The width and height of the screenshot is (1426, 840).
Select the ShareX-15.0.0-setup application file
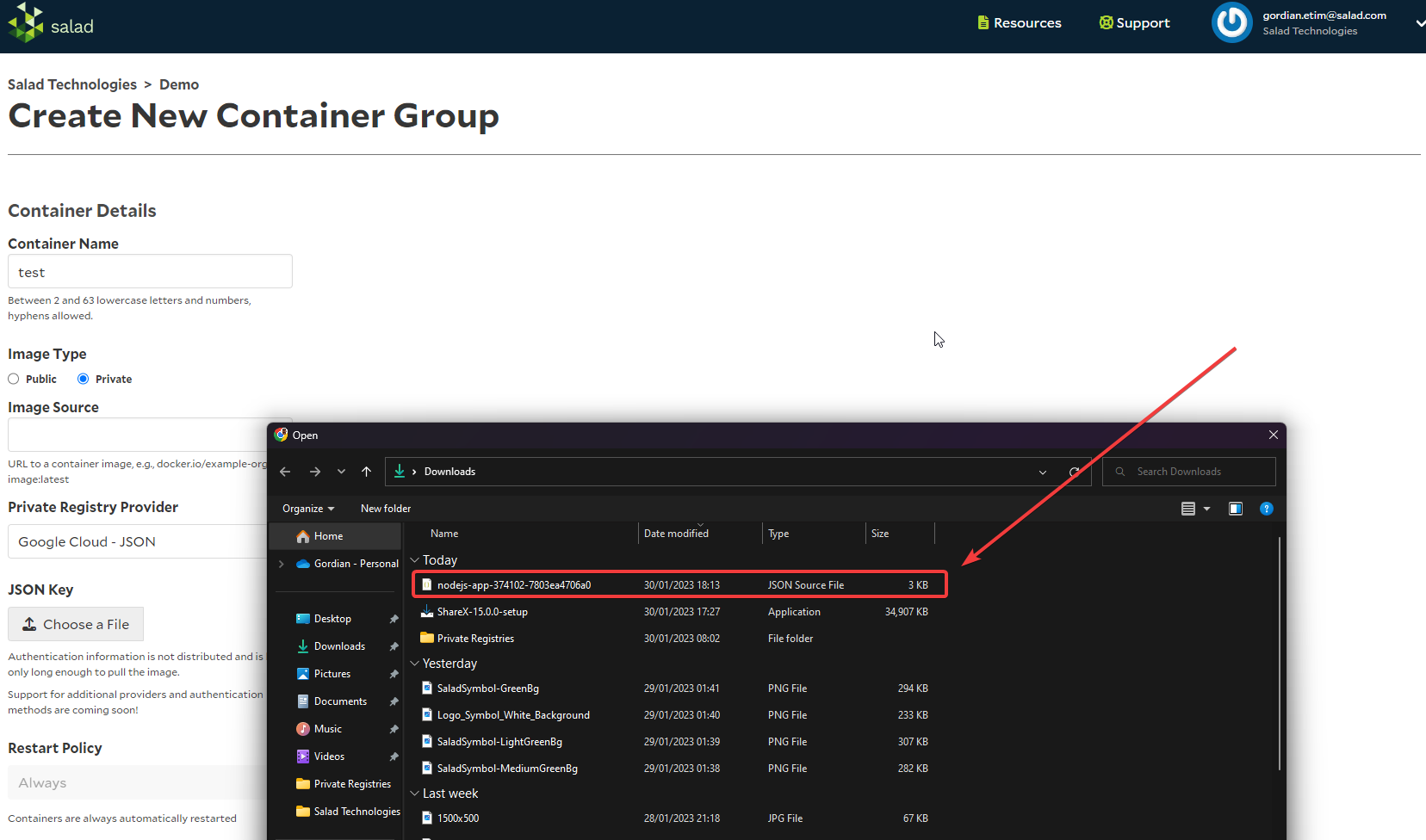(x=674, y=612)
